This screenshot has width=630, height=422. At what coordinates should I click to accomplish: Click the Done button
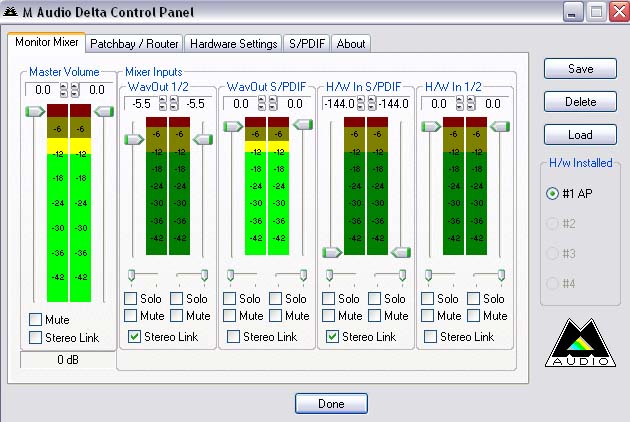click(331, 404)
